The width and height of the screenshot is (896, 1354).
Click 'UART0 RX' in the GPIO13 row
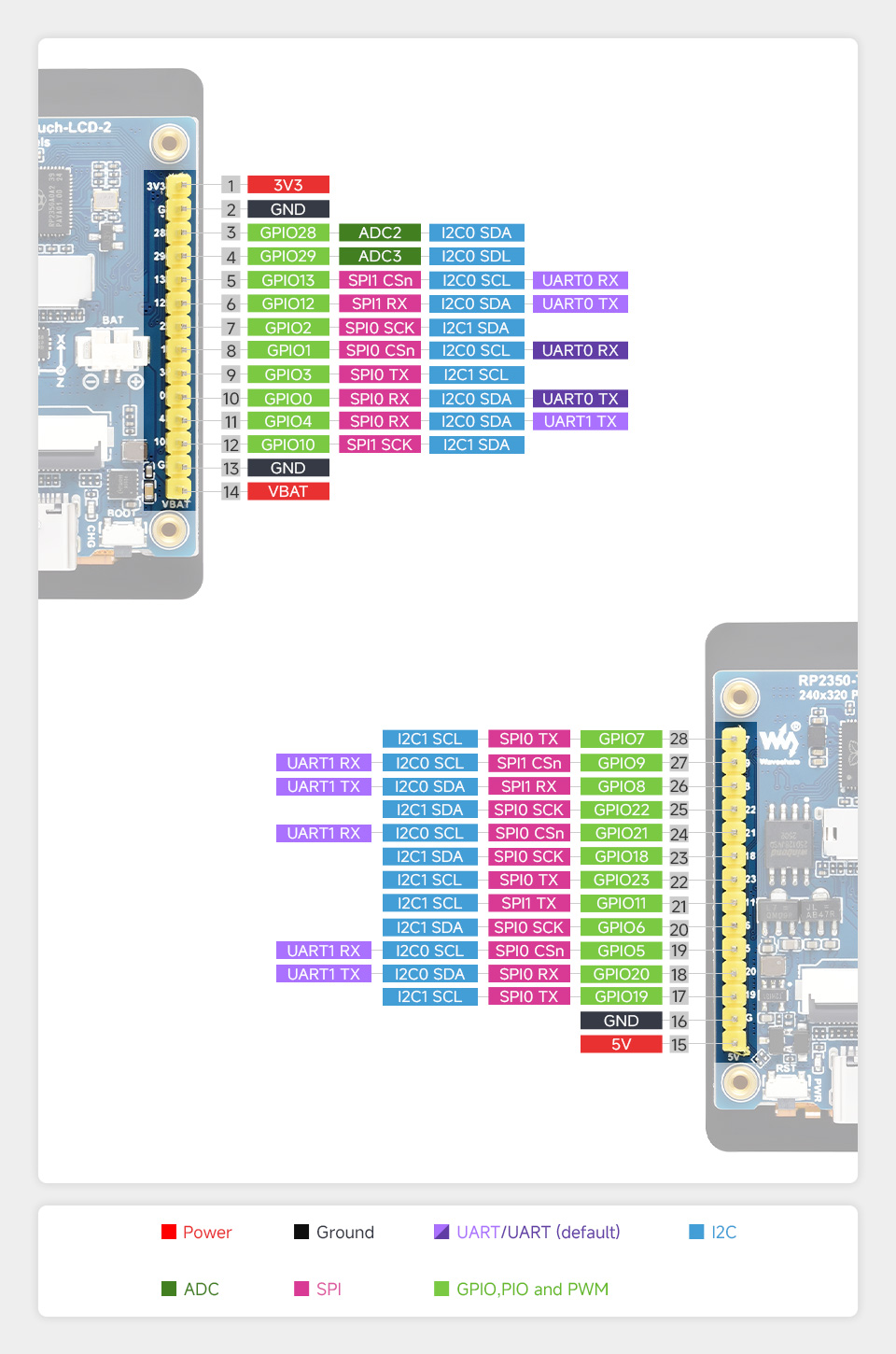tap(581, 280)
